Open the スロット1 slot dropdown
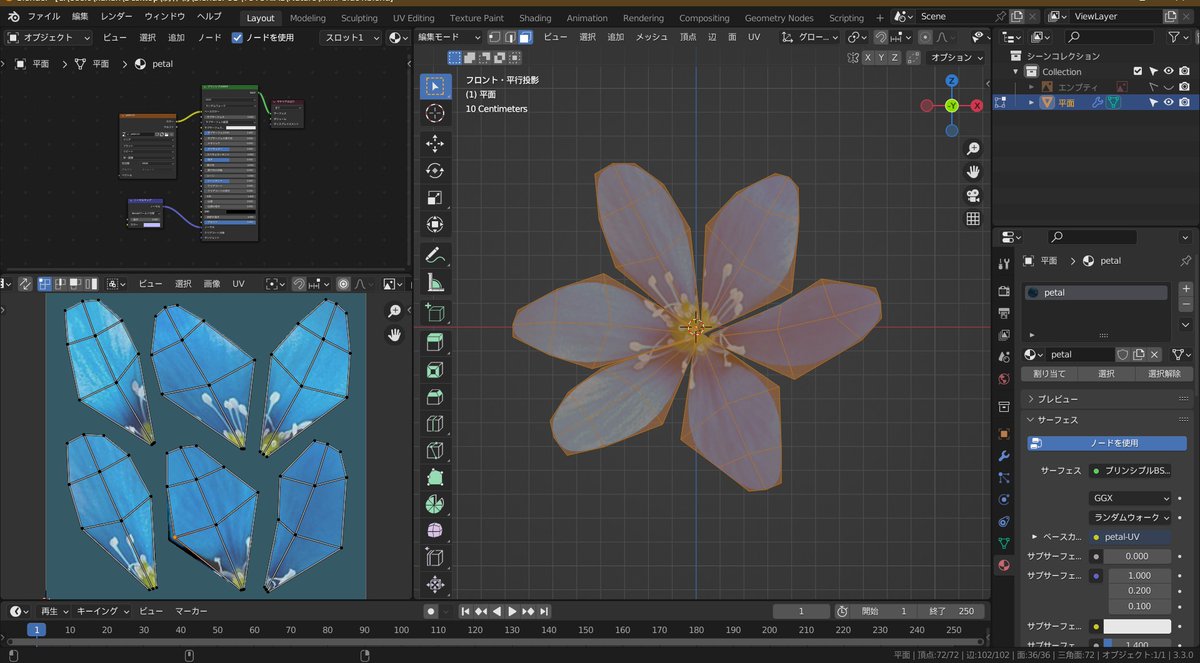Image resolution: width=1200 pixels, height=663 pixels. pyautogui.click(x=352, y=37)
